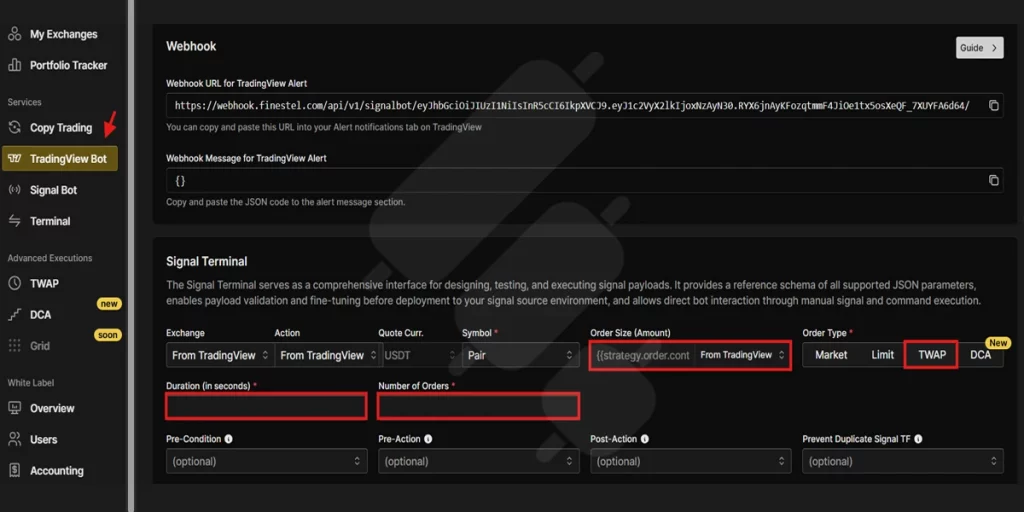Copy the Webhook Message with copy icon
The height and width of the screenshot is (512, 1024).
pyautogui.click(x=993, y=180)
